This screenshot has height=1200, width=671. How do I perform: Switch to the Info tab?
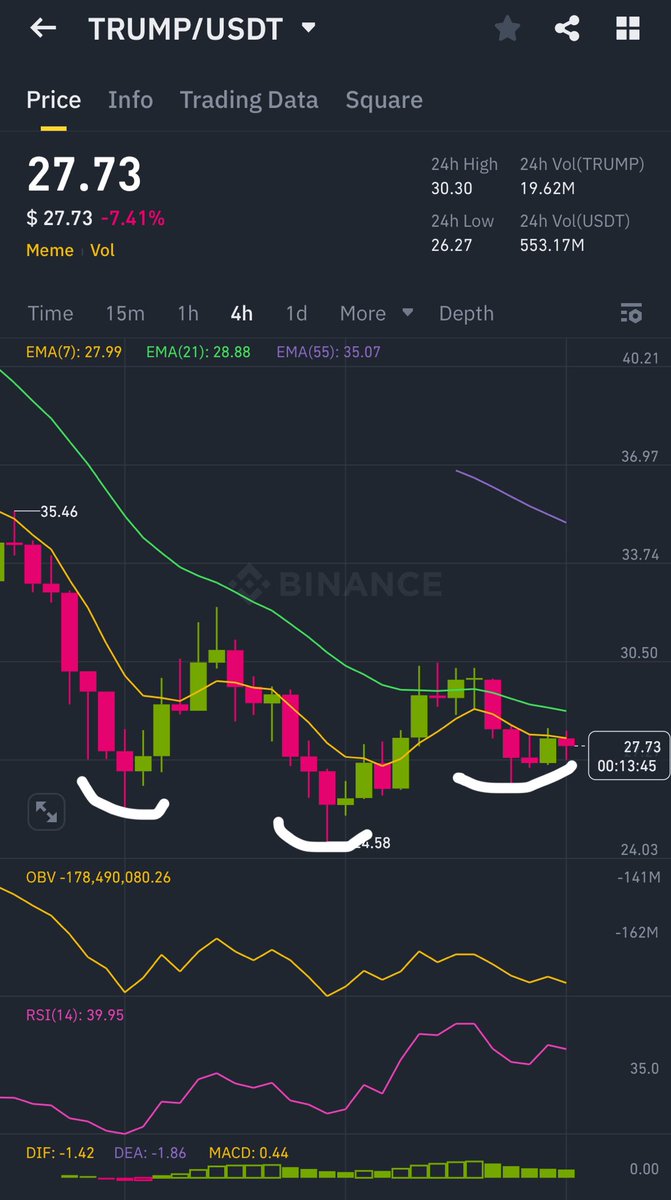131,100
